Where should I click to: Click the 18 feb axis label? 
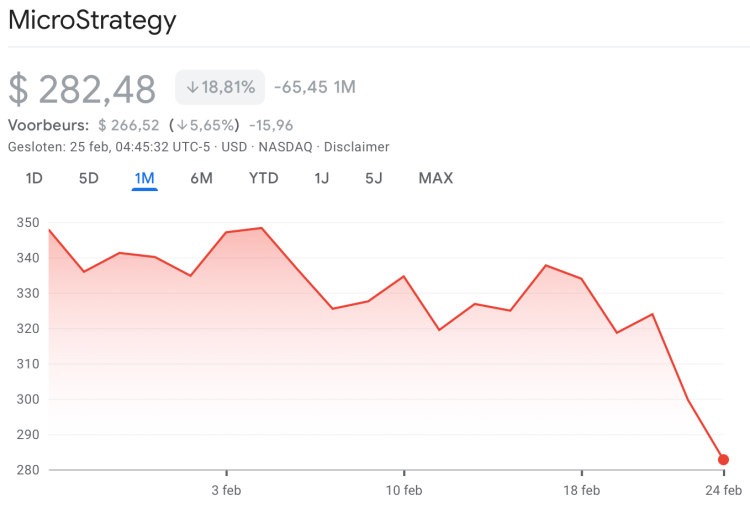tap(581, 490)
